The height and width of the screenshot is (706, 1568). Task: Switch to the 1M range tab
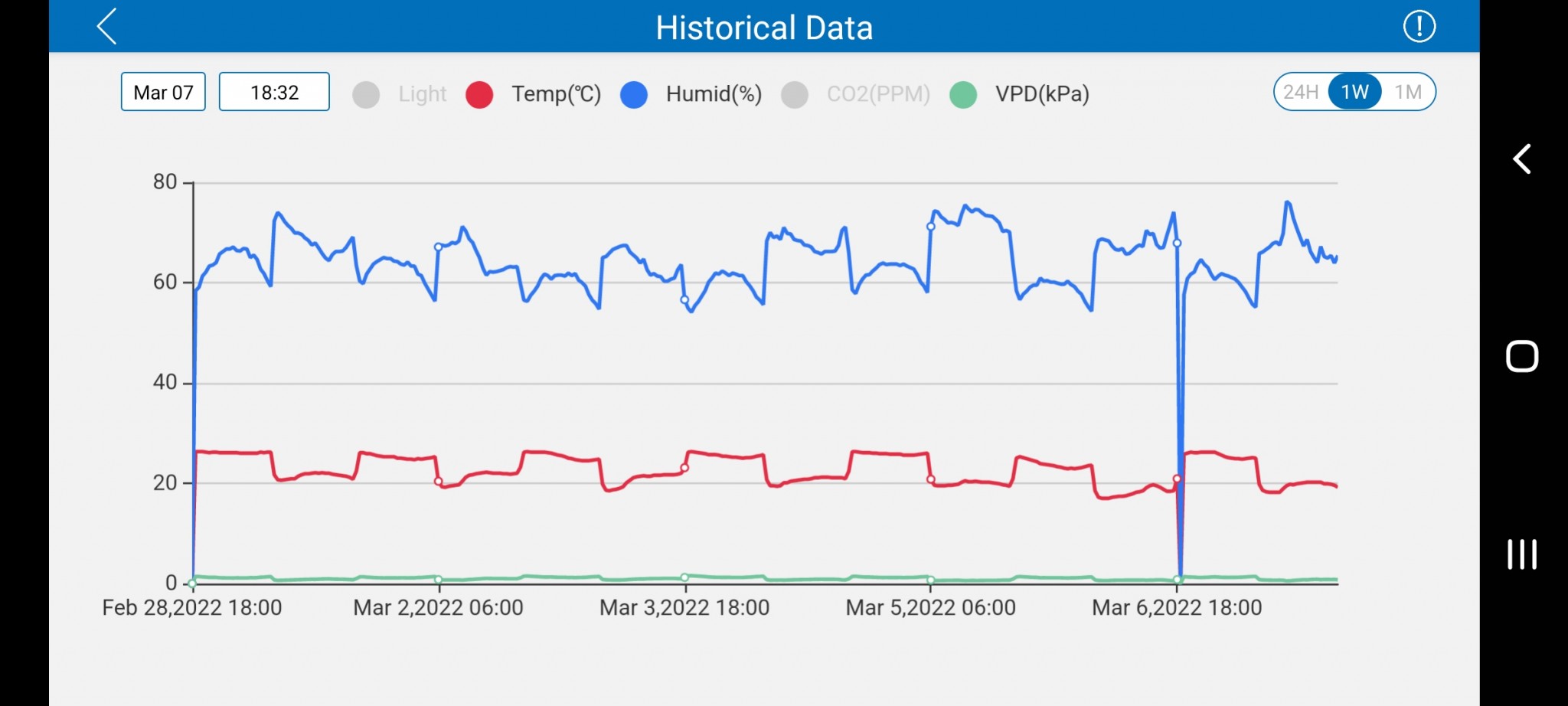pyautogui.click(x=1408, y=93)
